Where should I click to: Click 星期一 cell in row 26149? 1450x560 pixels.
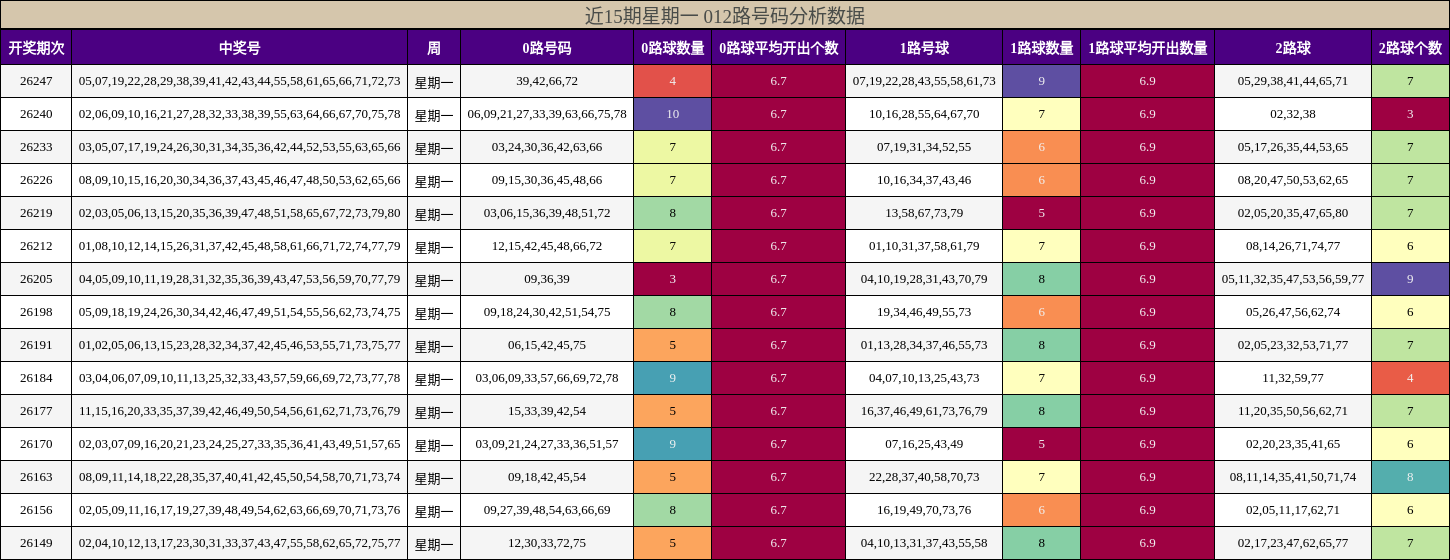click(434, 543)
